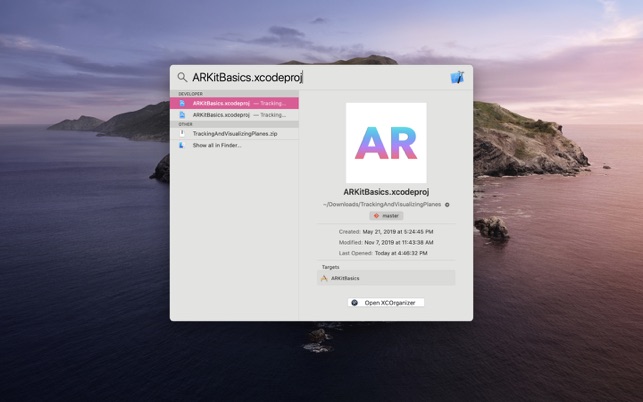Viewport: 643px width, 402px height.
Task: Select the highlighted ARKitBasics.xcodeproj result
Action: [234, 103]
